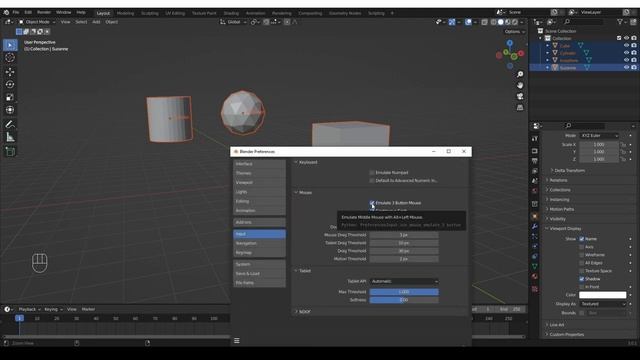Select the Rotate tool

10,84
